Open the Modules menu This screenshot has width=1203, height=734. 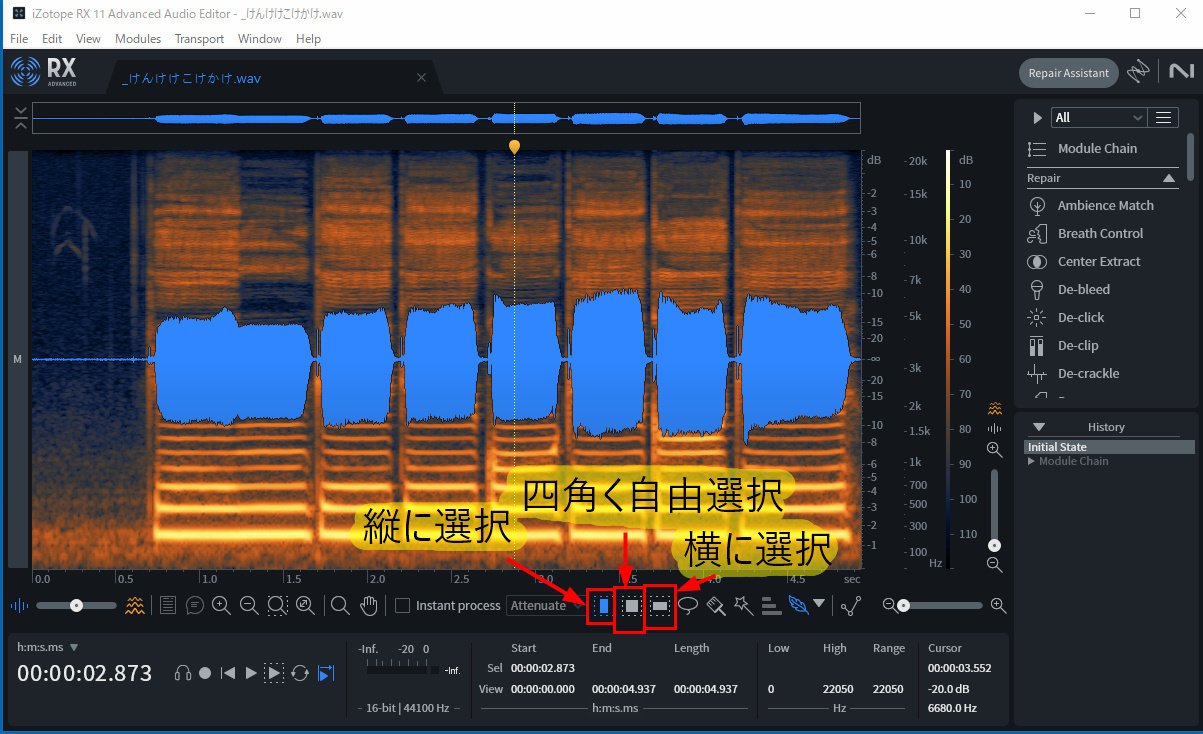point(138,38)
